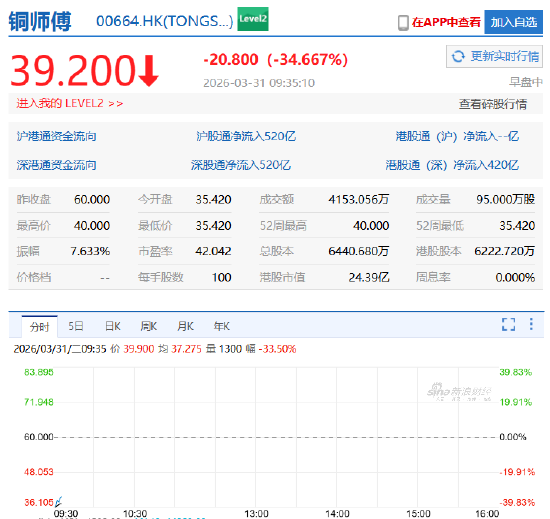Click chart axis value 71.948
This screenshot has width=550, height=519.
coord(39,402)
